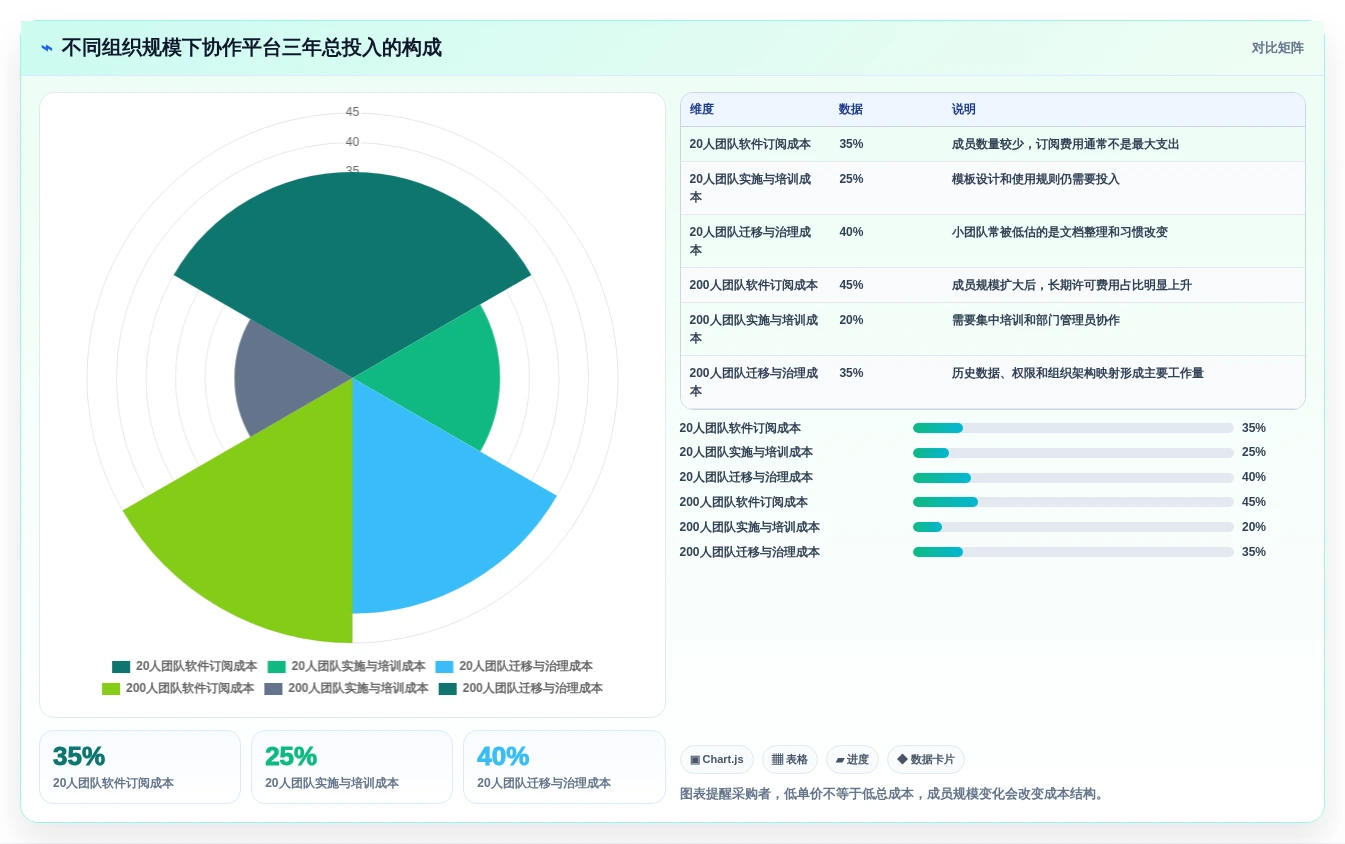Image resolution: width=1345 pixels, height=844 pixels.
Task: Click the footer note about 低单价不等于低总成本
Action: (x=893, y=794)
